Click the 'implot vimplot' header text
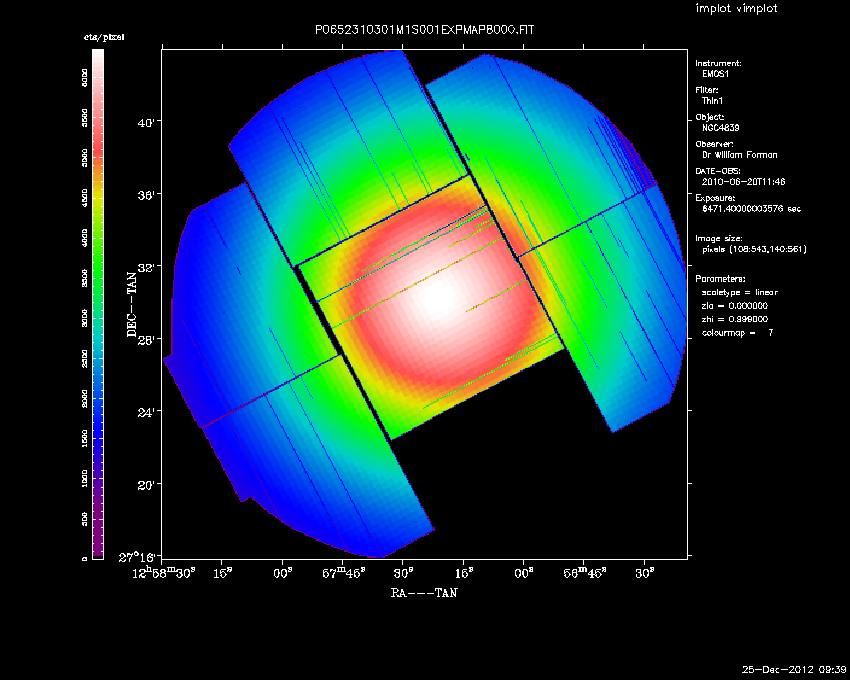 (736, 9)
